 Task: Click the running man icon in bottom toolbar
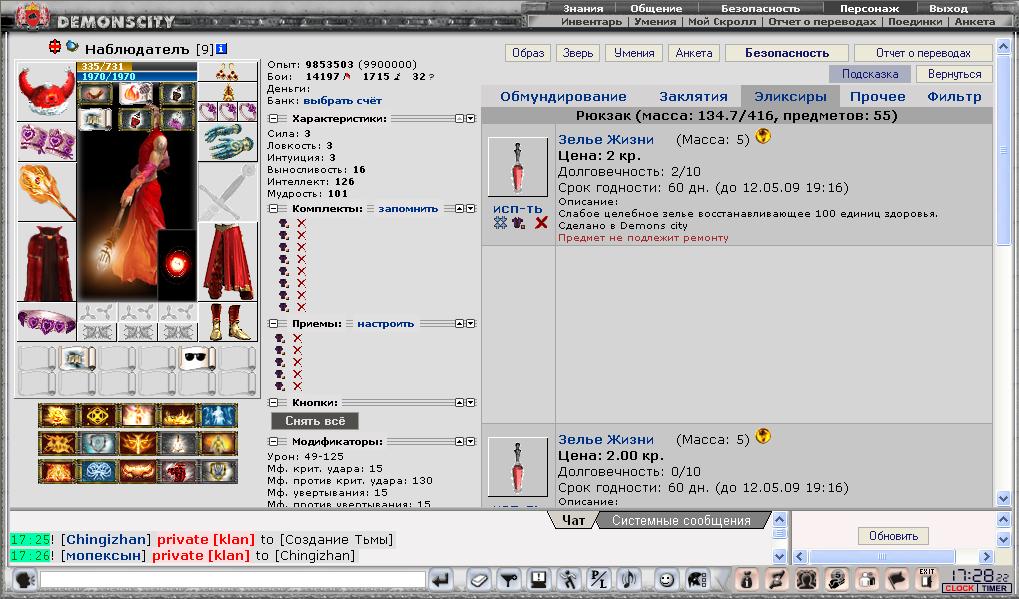point(569,580)
